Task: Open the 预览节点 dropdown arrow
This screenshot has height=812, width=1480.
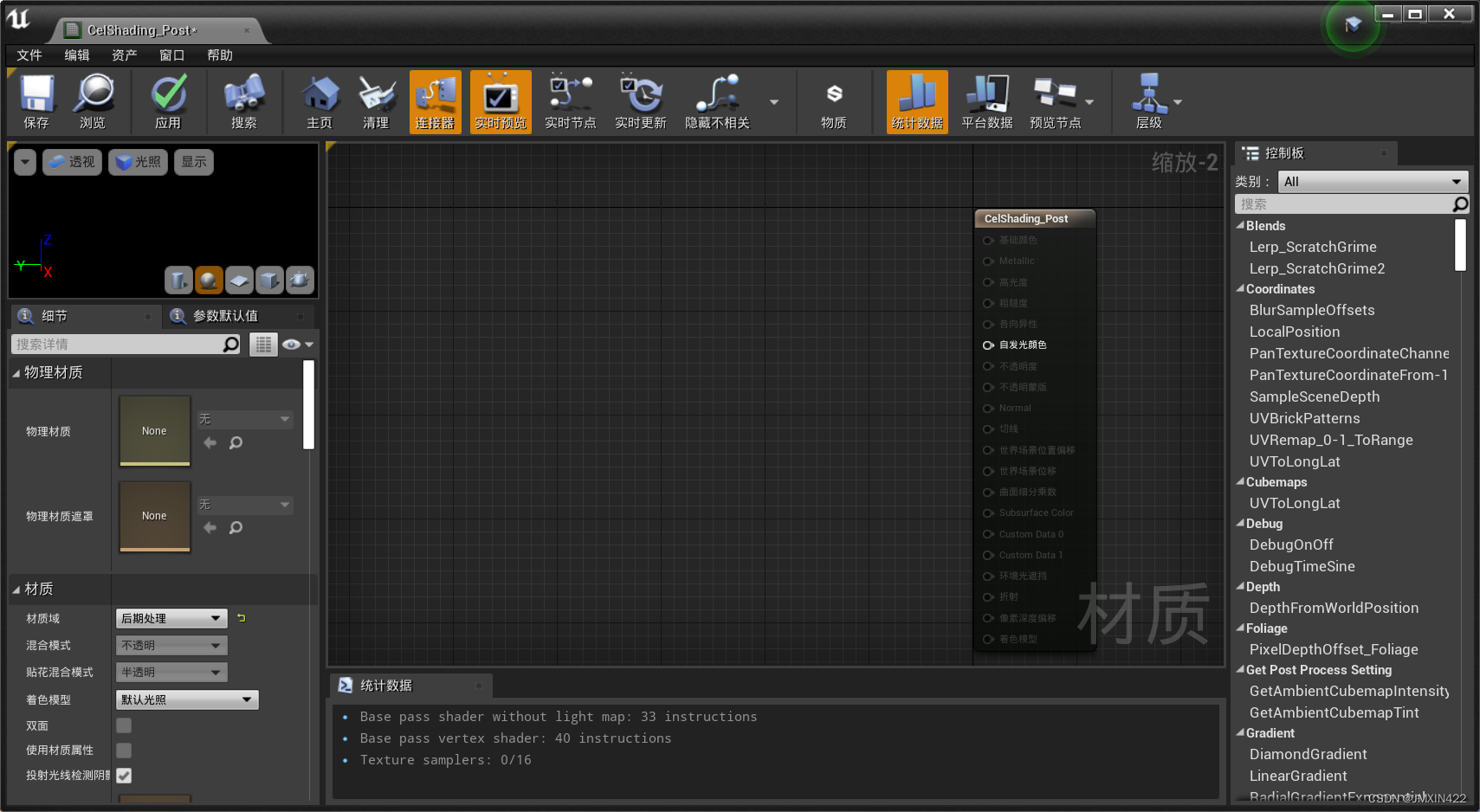Action: [1089, 102]
